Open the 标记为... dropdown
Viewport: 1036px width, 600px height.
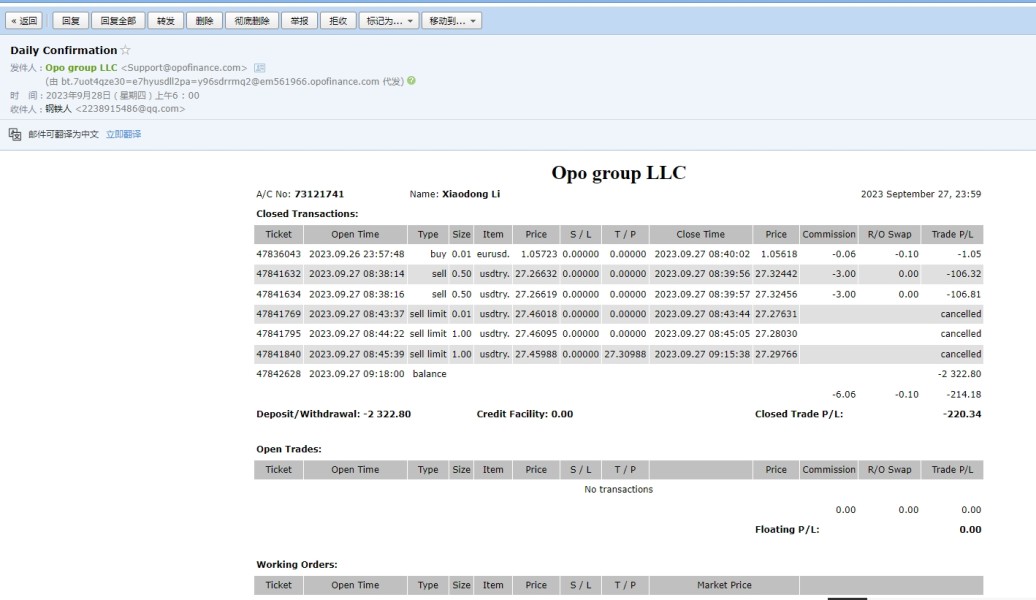coord(388,20)
